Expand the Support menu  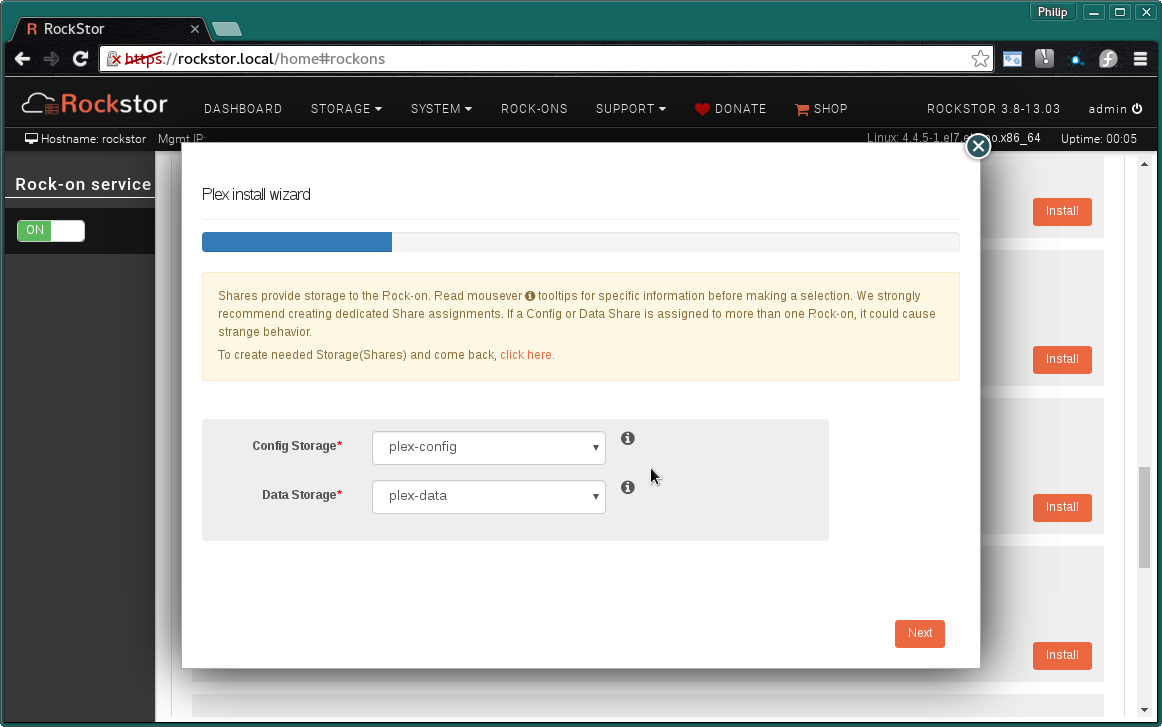[x=631, y=109]
